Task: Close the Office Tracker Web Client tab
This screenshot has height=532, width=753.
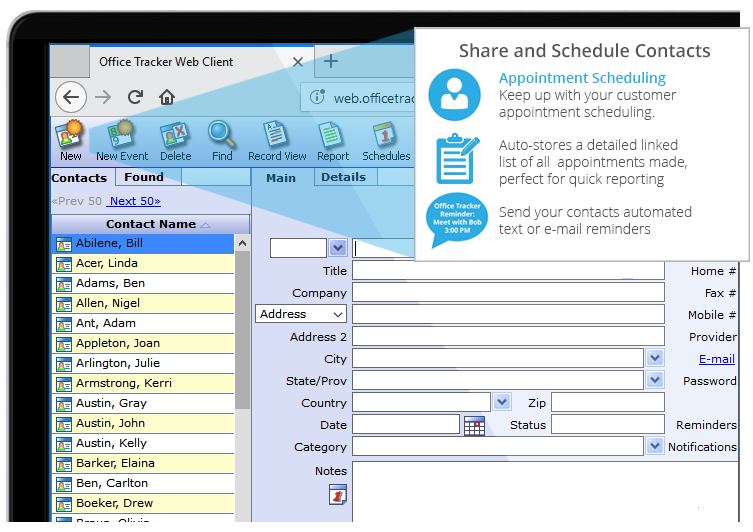Action: tap(298, 62)
